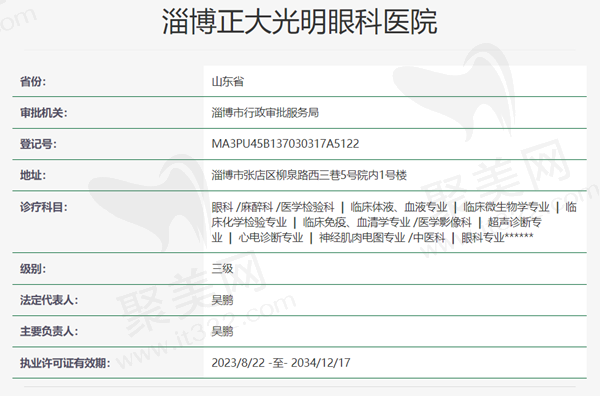Select the 诊疗科目 label
The height and width of the screenshot is (396, 600).
44,207
